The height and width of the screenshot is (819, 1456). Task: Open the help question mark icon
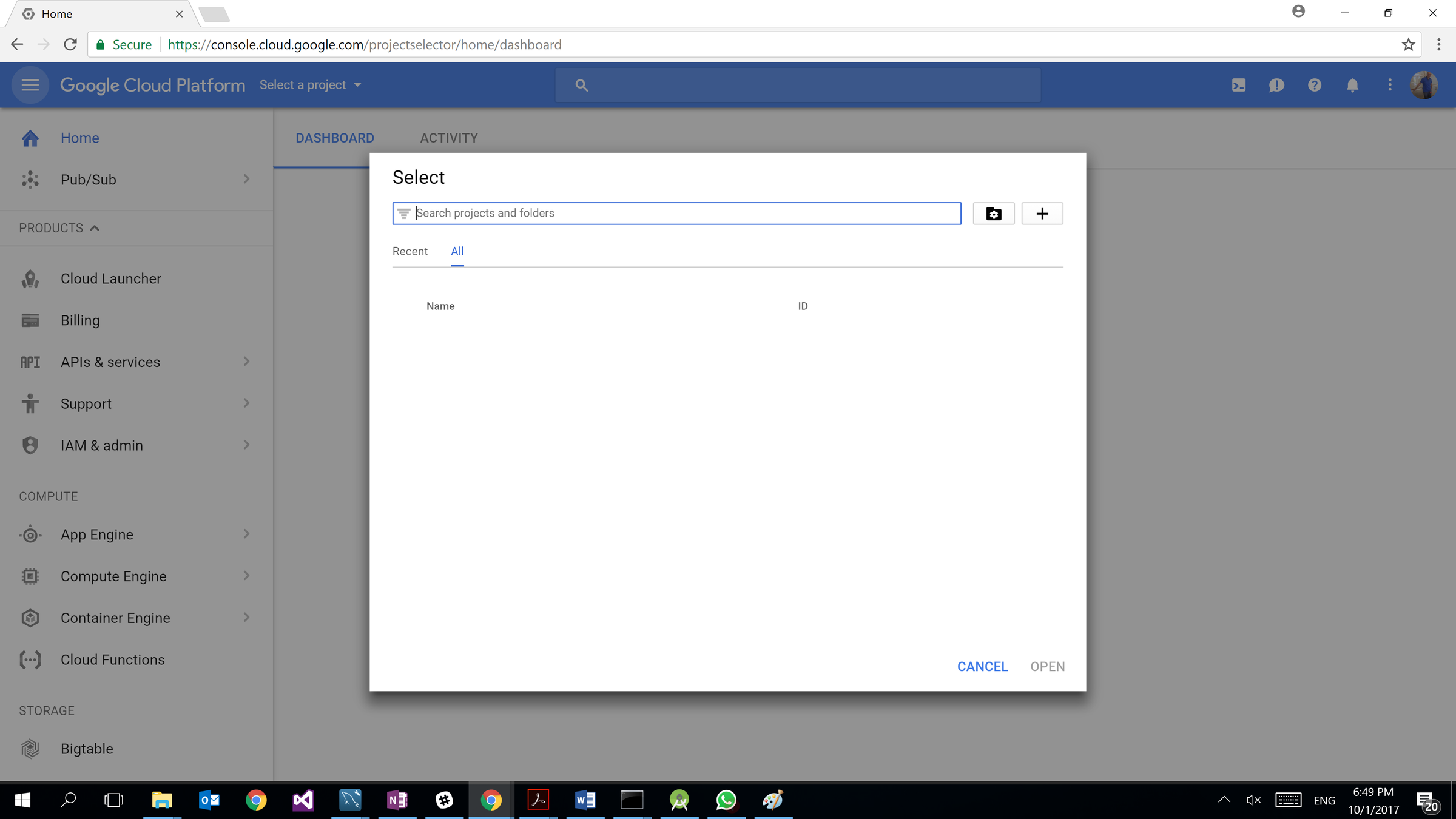pyautogui.click(x=1314, y=86)
